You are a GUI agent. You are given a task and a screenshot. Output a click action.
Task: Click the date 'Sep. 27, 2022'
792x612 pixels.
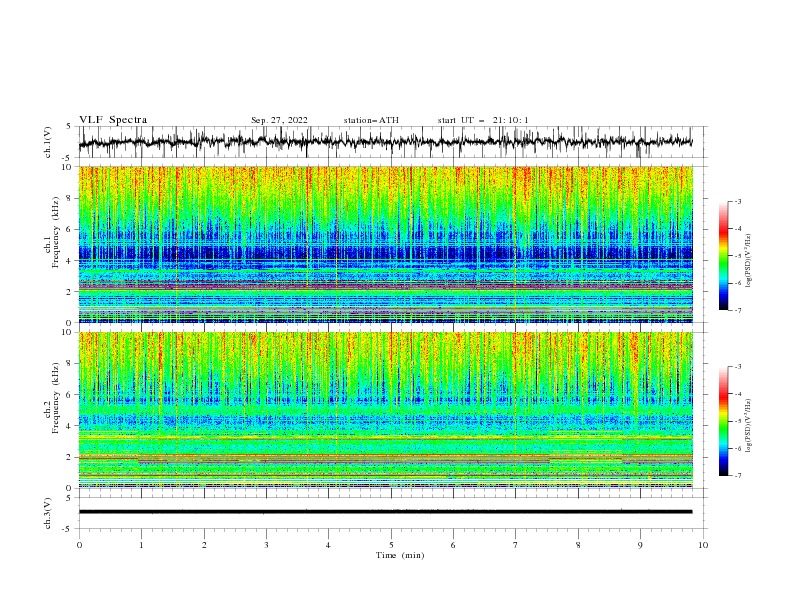tap(279, 120)
